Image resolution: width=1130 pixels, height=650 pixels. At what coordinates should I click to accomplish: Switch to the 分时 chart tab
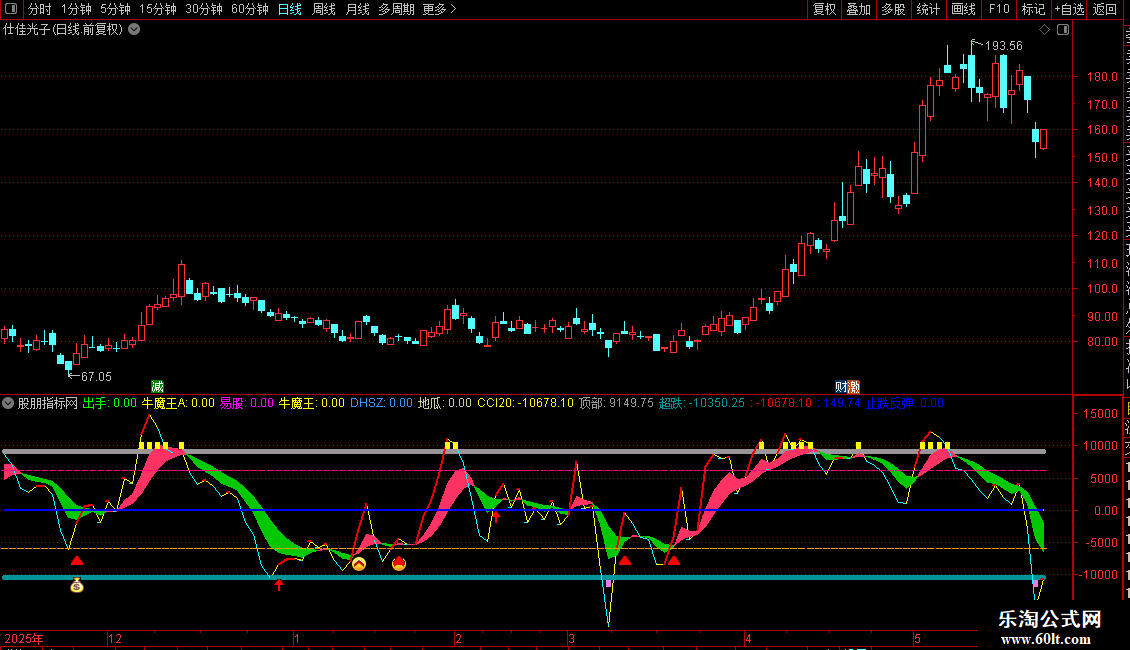click(40, 9)
